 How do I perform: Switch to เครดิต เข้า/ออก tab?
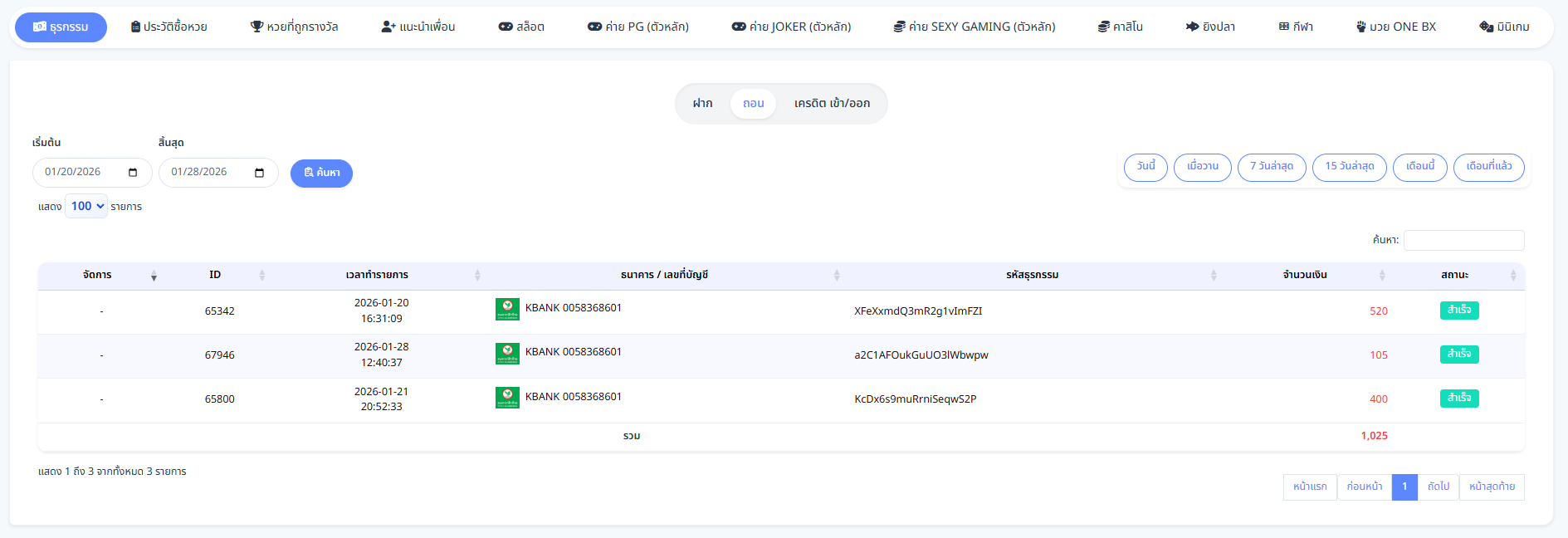[832, 104]
